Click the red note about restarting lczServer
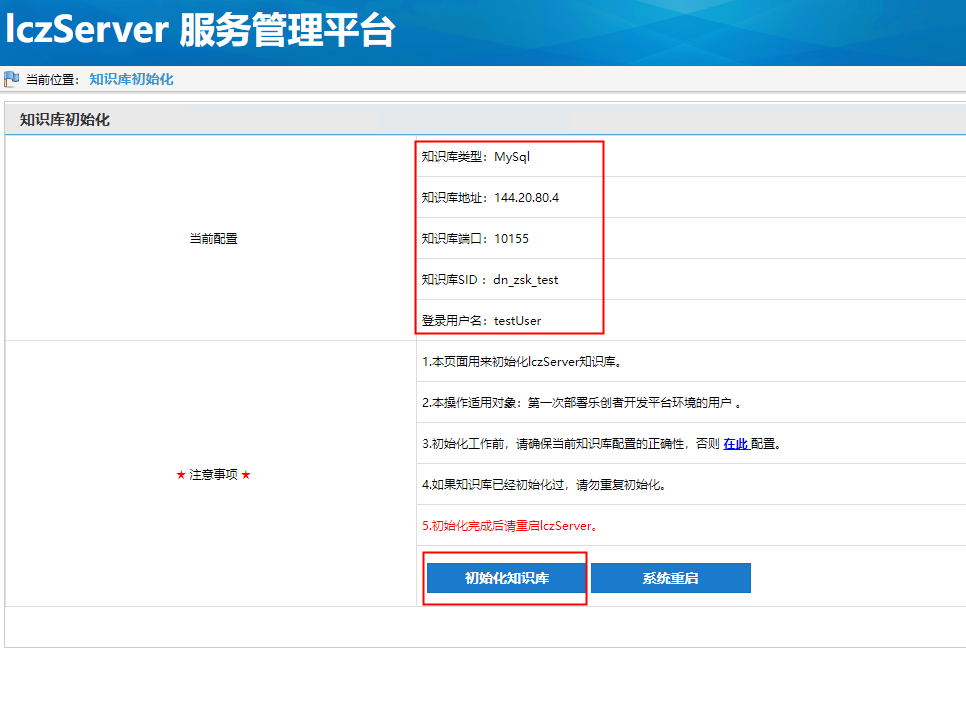The image size is (966, 704). (510, 526)
